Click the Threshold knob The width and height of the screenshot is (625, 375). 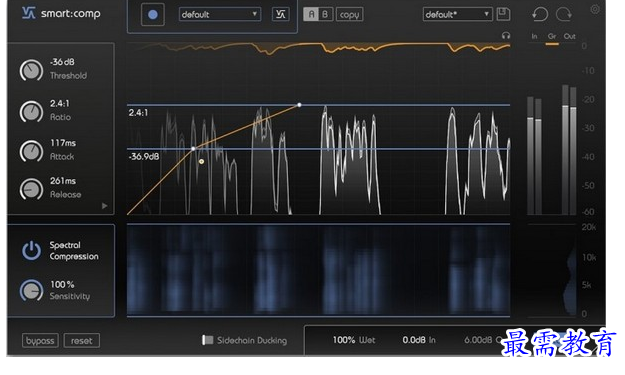(31, 70)
